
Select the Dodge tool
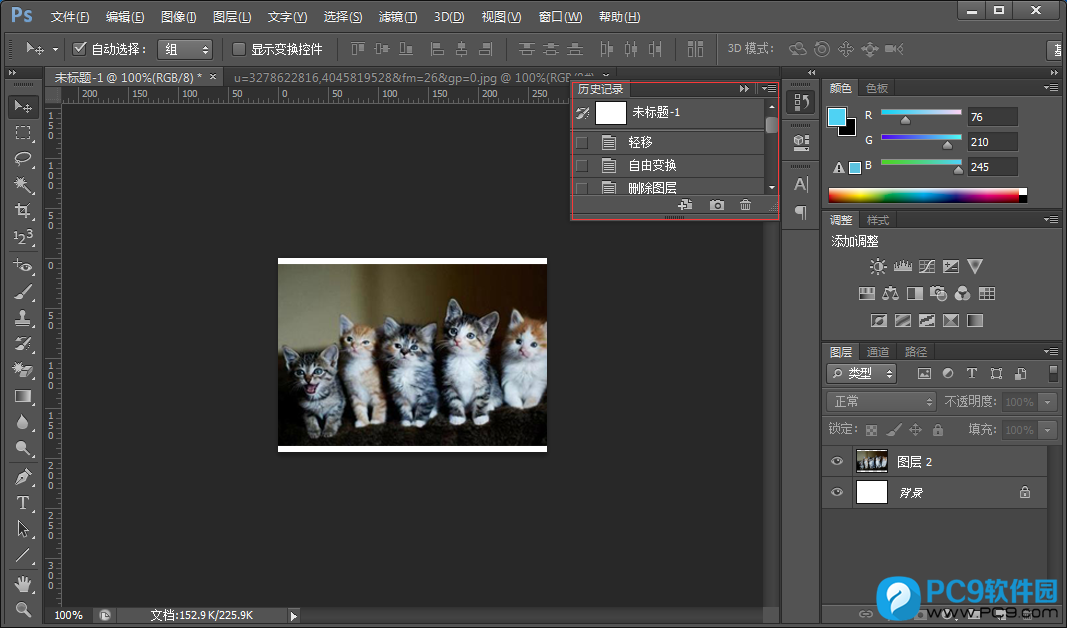(x=23, y=448)
